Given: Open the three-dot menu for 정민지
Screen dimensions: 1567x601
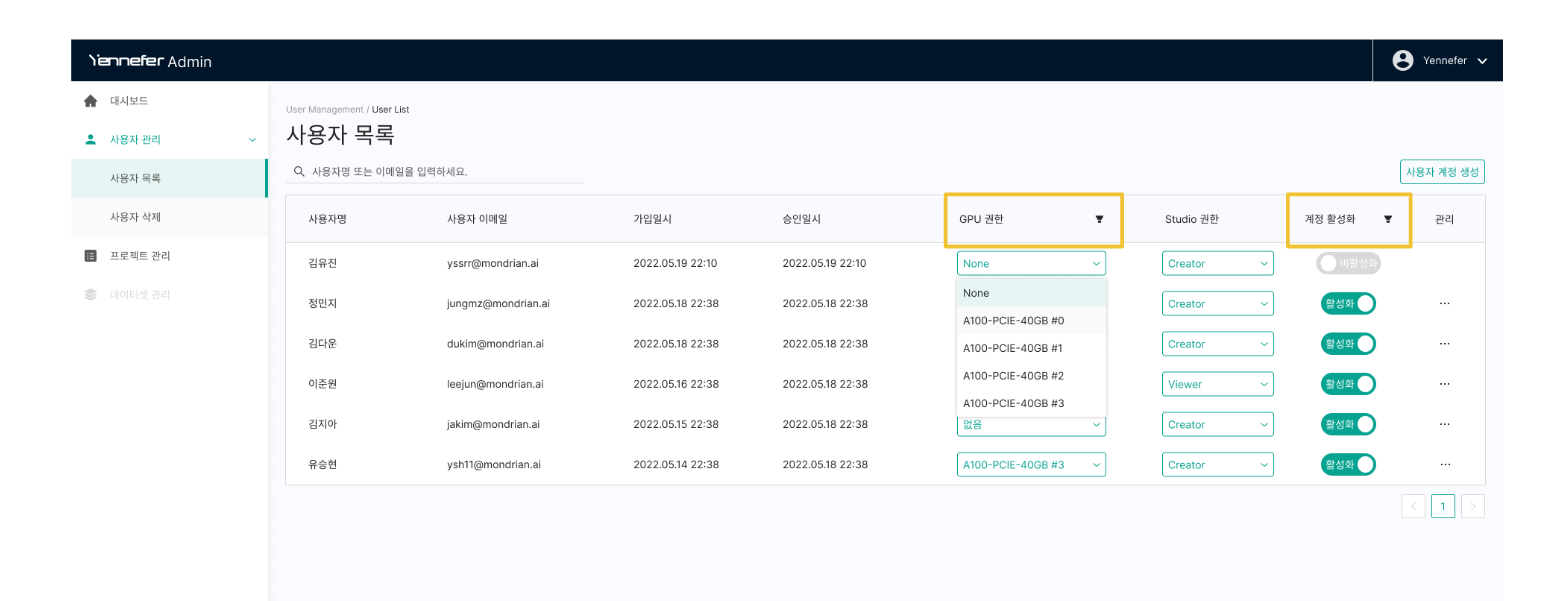Looking at the screenshot, I should (1444, 304).
